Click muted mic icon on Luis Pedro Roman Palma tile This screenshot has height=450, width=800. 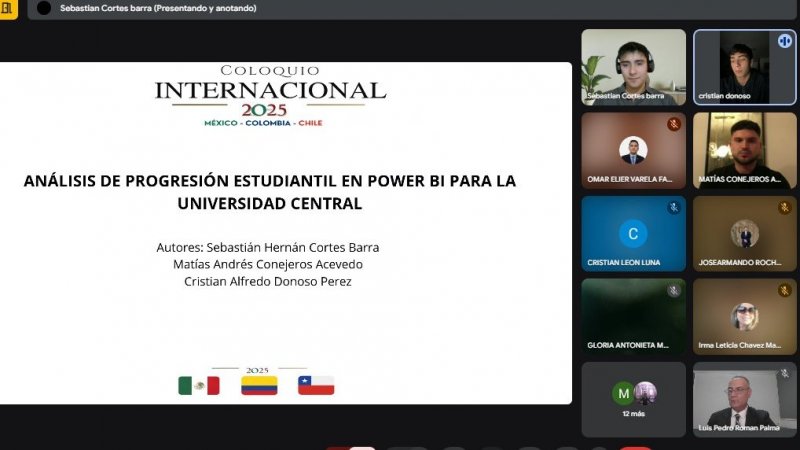pyautogui.click(x=785, y=374)
